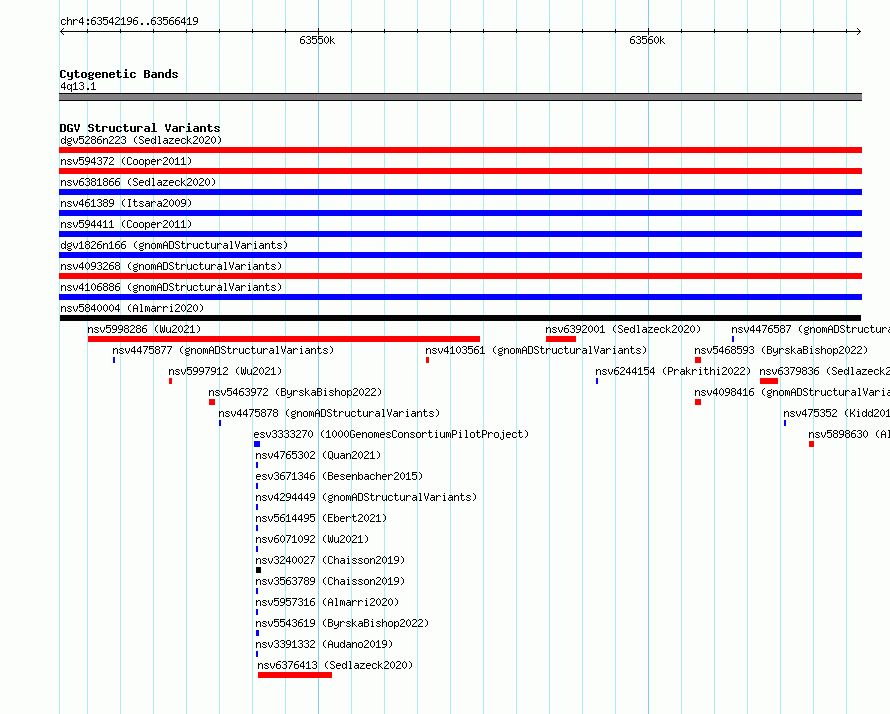Click the dgv5286n223 (Sedlazeck2020) variant label
890x714 pixels.
[x=141, y=140]
